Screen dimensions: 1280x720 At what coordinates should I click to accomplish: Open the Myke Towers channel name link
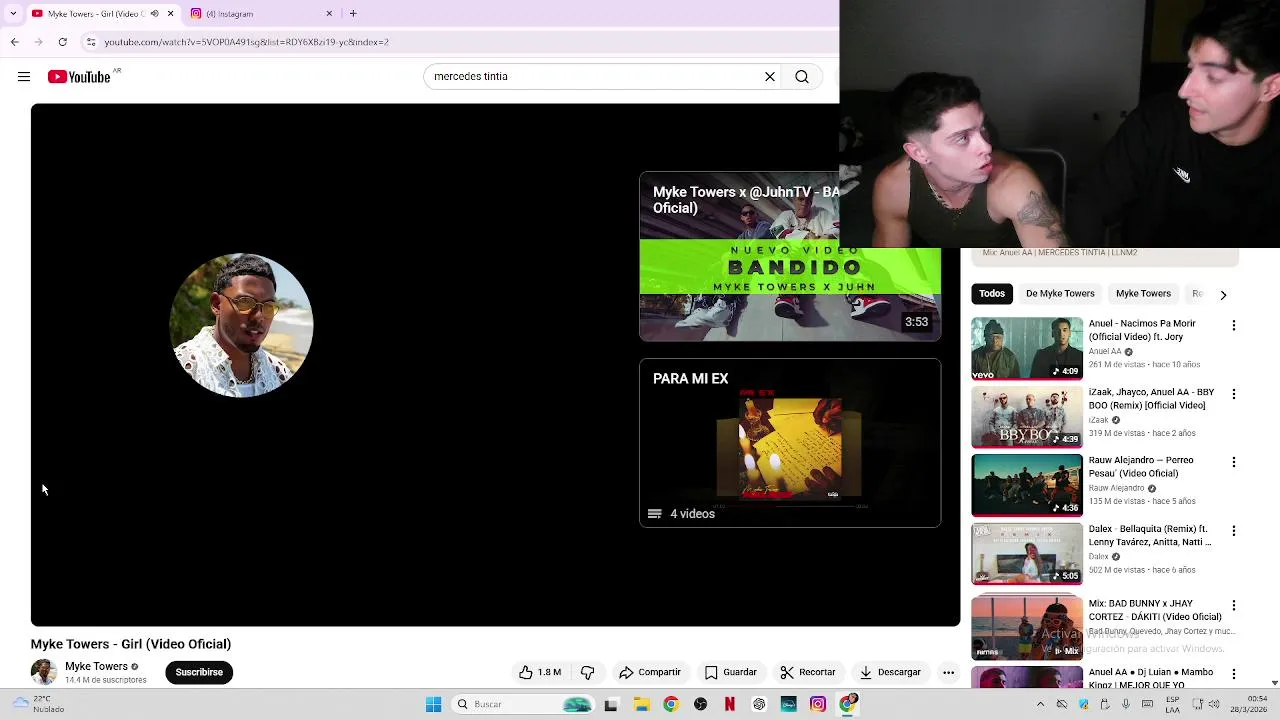tap(96, 666)
